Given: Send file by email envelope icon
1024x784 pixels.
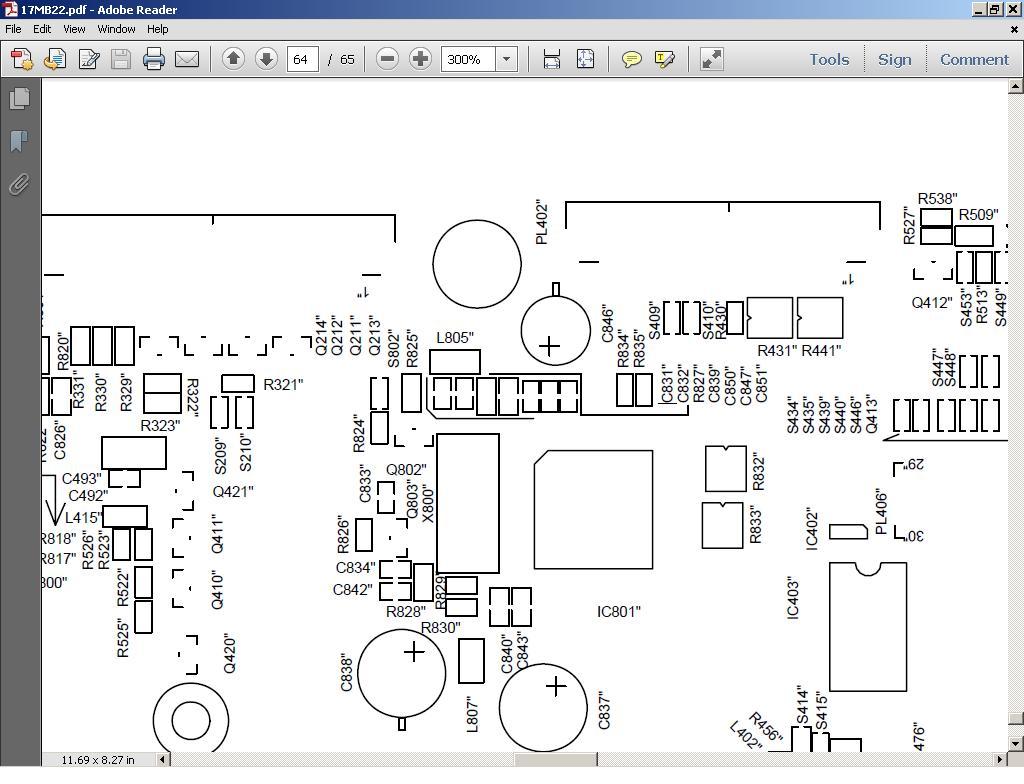Looking at the screenshot, I should point(187,59).
